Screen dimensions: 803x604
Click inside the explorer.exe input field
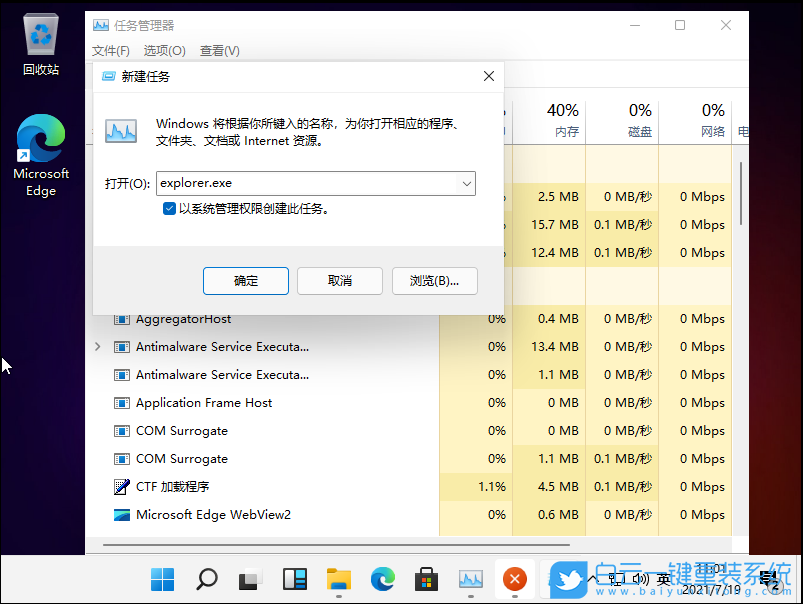pyautogui.click(x=300, y=184)
